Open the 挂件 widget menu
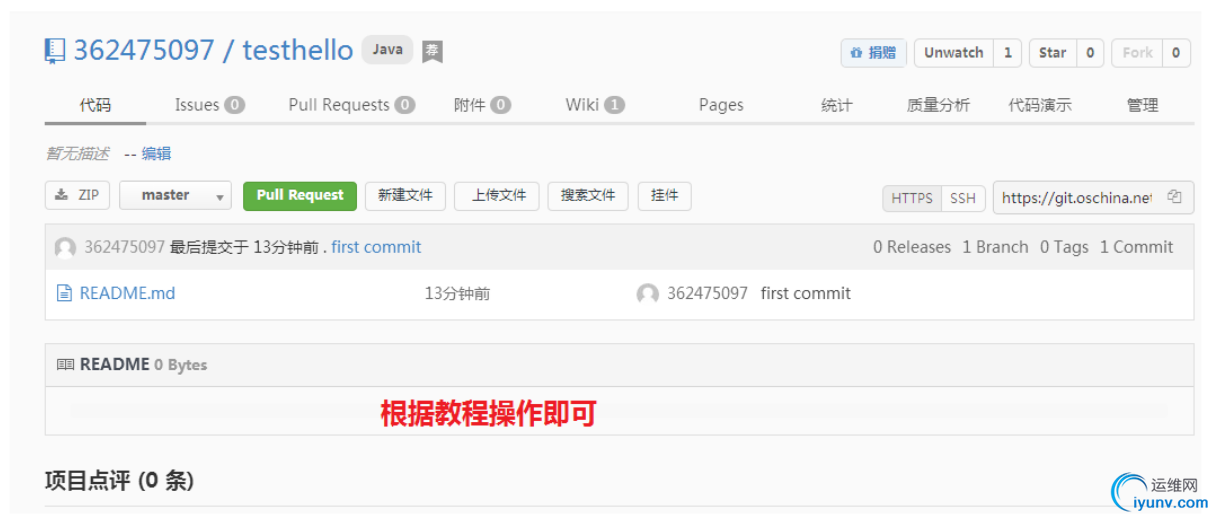The width and height of the screenshot is (1214, 519). (x=665, y=195)
